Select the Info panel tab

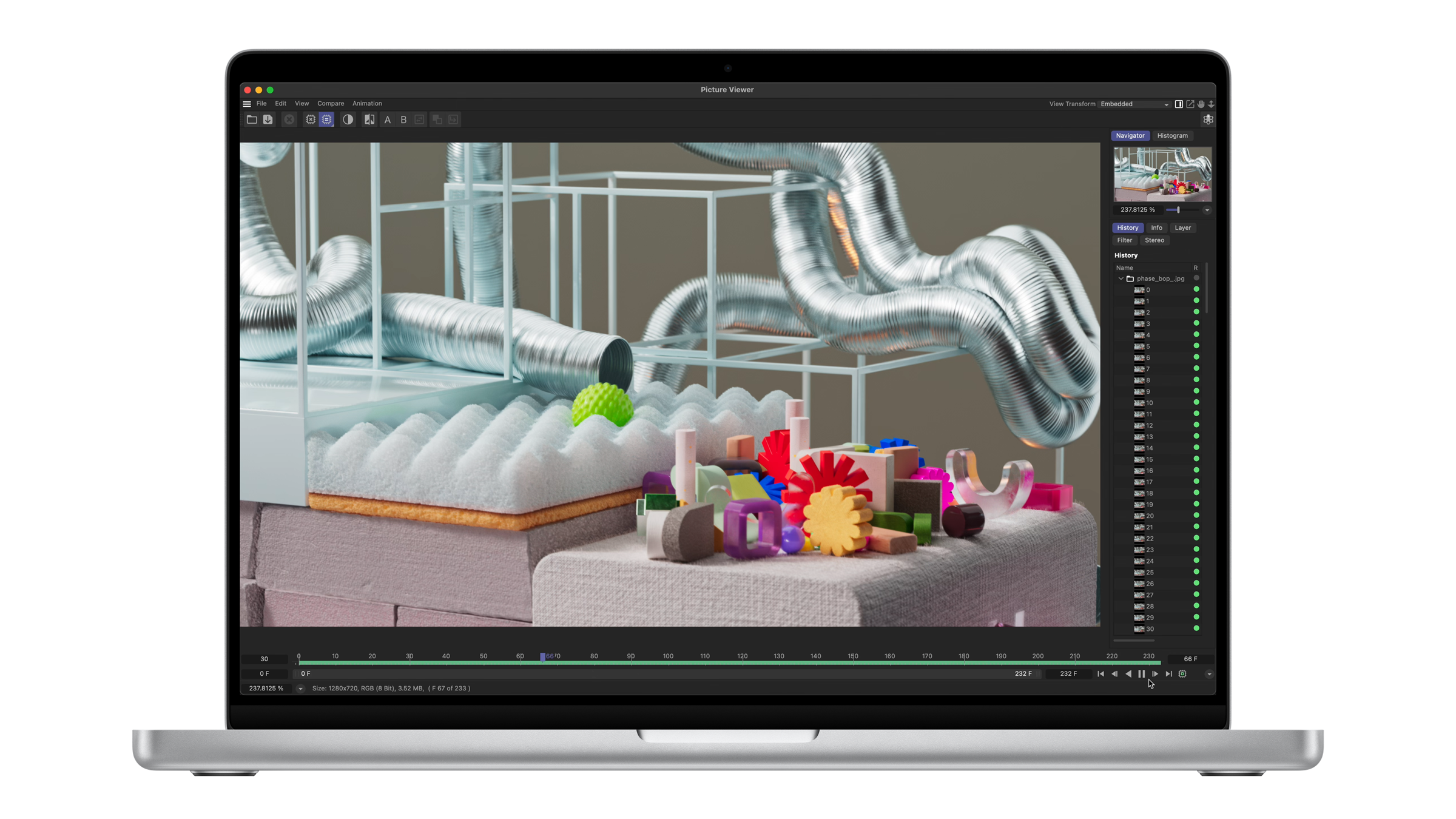point(1155,227)
